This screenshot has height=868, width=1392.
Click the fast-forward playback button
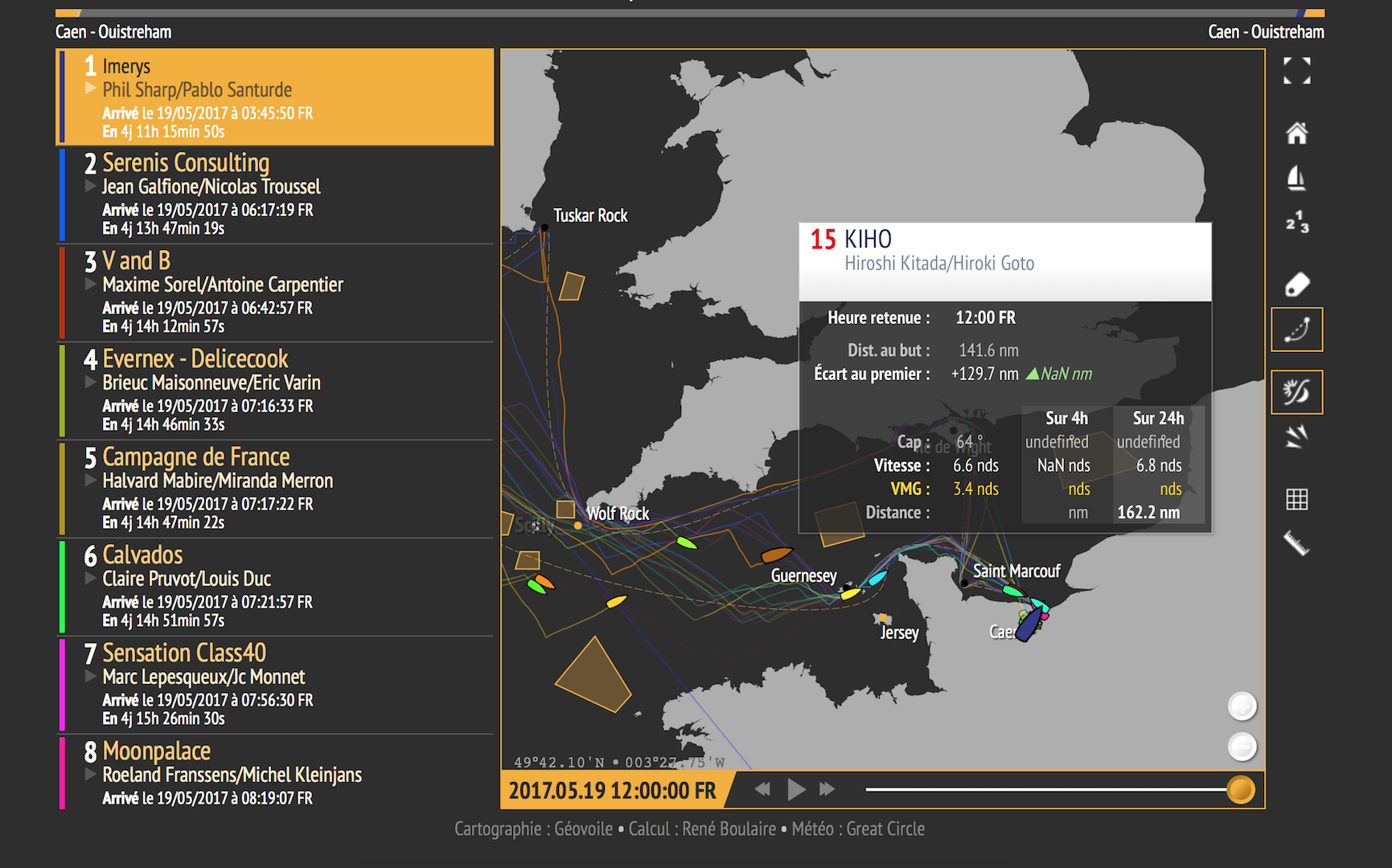click(827, 789)
